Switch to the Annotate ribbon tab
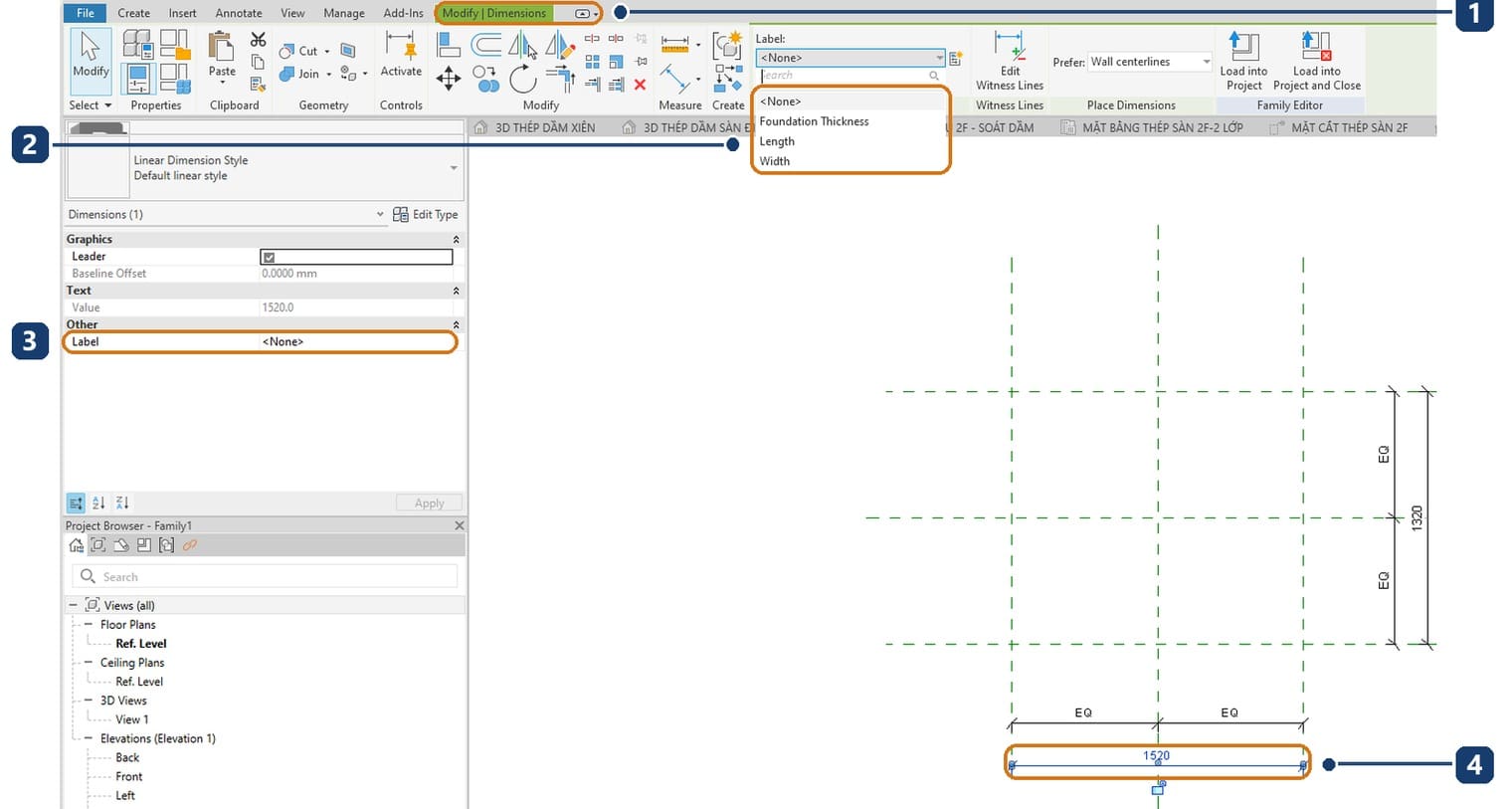The image size is (1512, 809). [239, 13]
